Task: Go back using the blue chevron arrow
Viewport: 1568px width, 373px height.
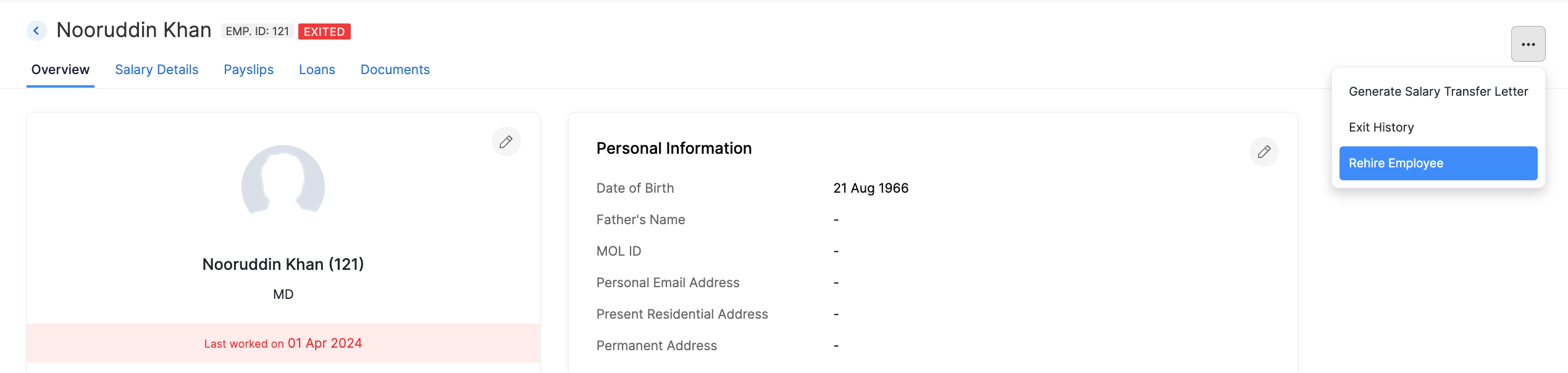Action: click(36, 30)
